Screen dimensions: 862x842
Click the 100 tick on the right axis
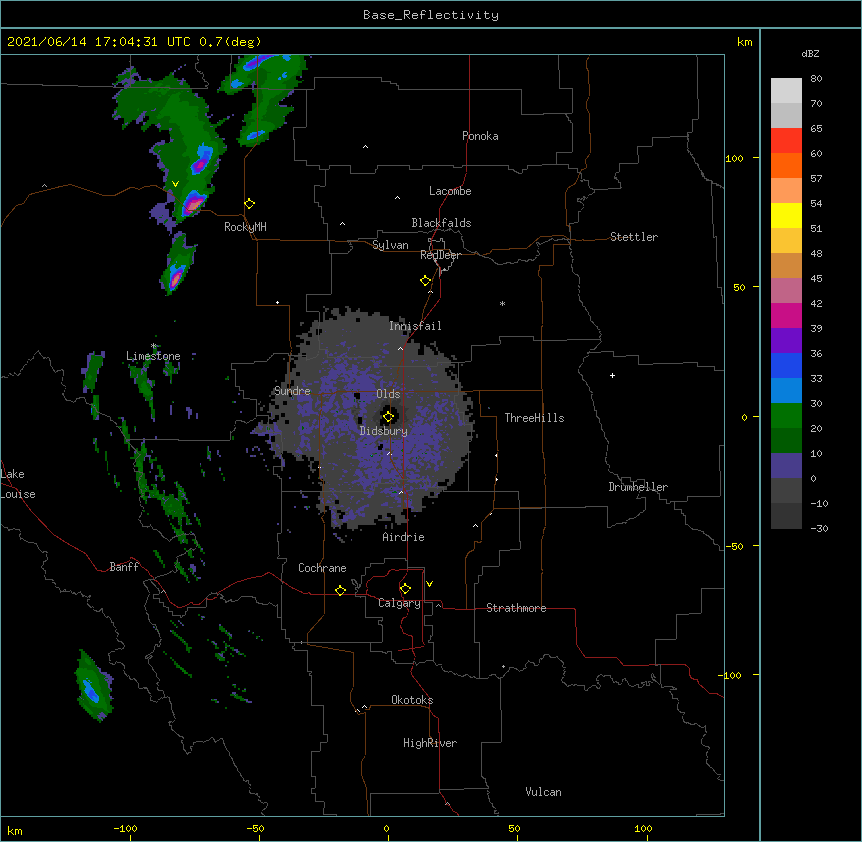(x=734, y=158)
